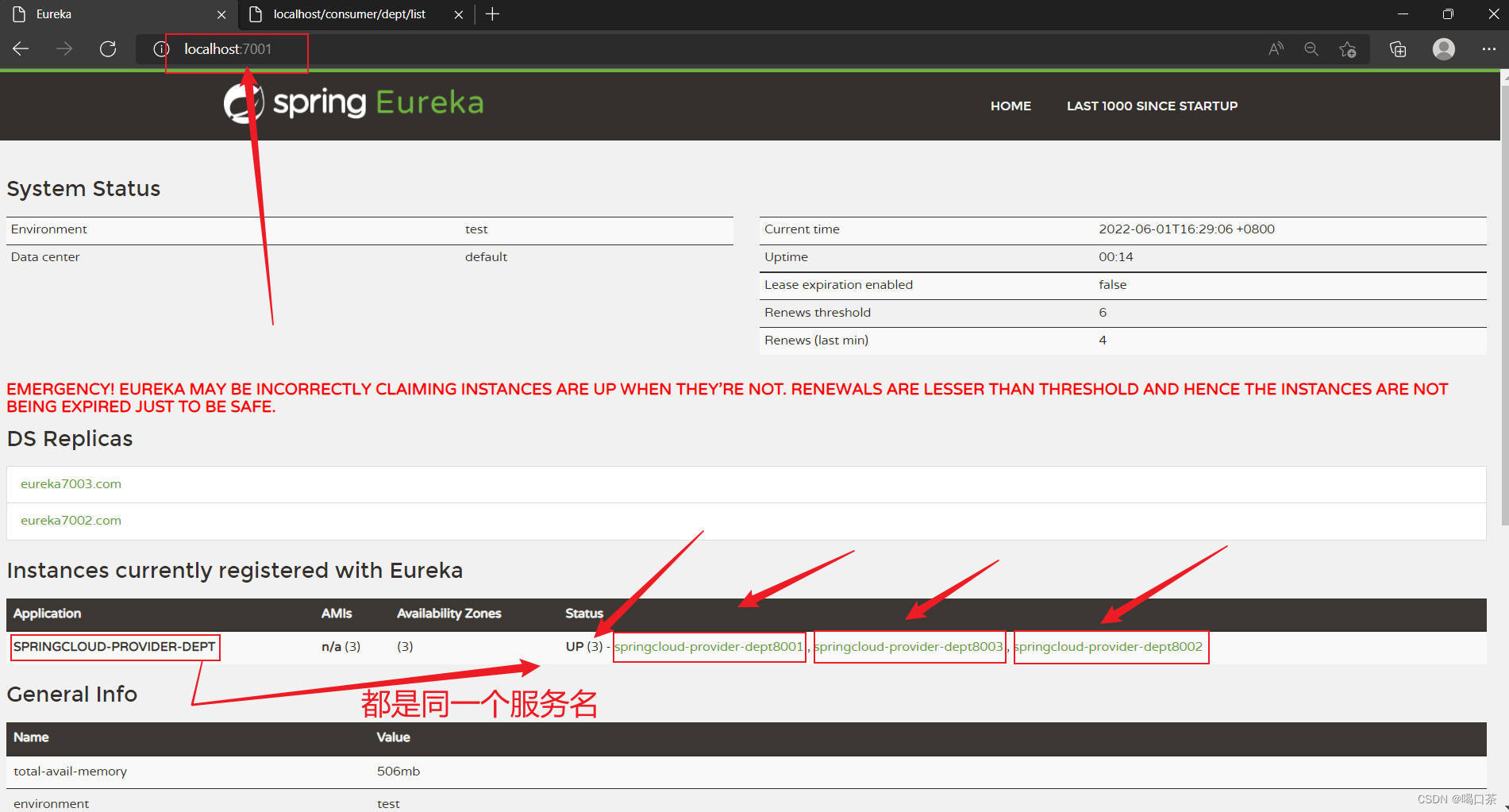Click the Renews threshold value 6
This screenshot has height=812, width=1509.
pos(1103,313)
